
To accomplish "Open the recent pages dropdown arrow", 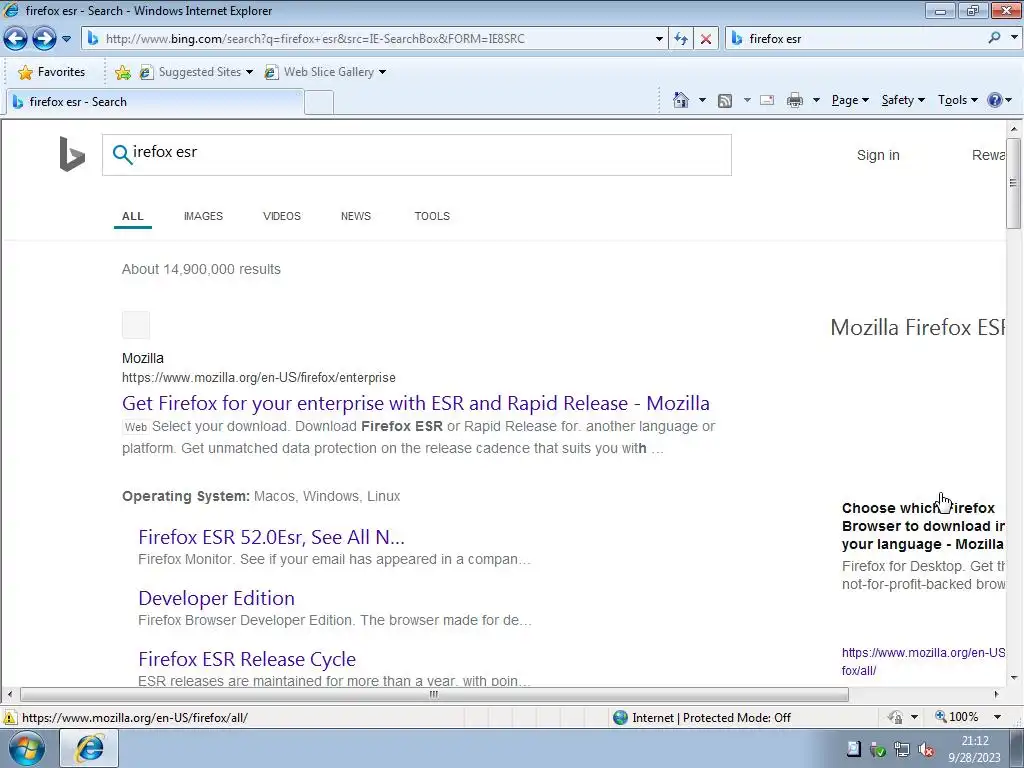I will click(66, 39).
